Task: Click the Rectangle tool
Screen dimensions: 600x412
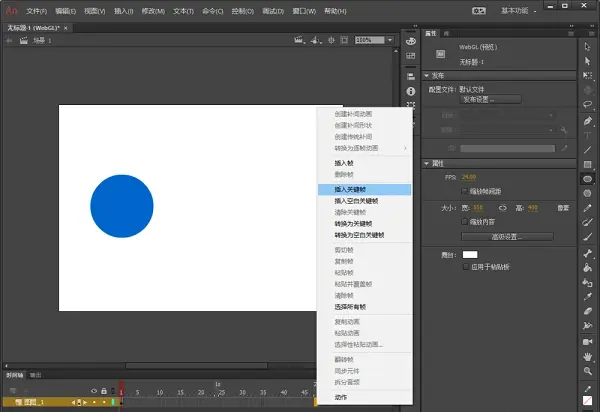Action: (x=588, y=164)
